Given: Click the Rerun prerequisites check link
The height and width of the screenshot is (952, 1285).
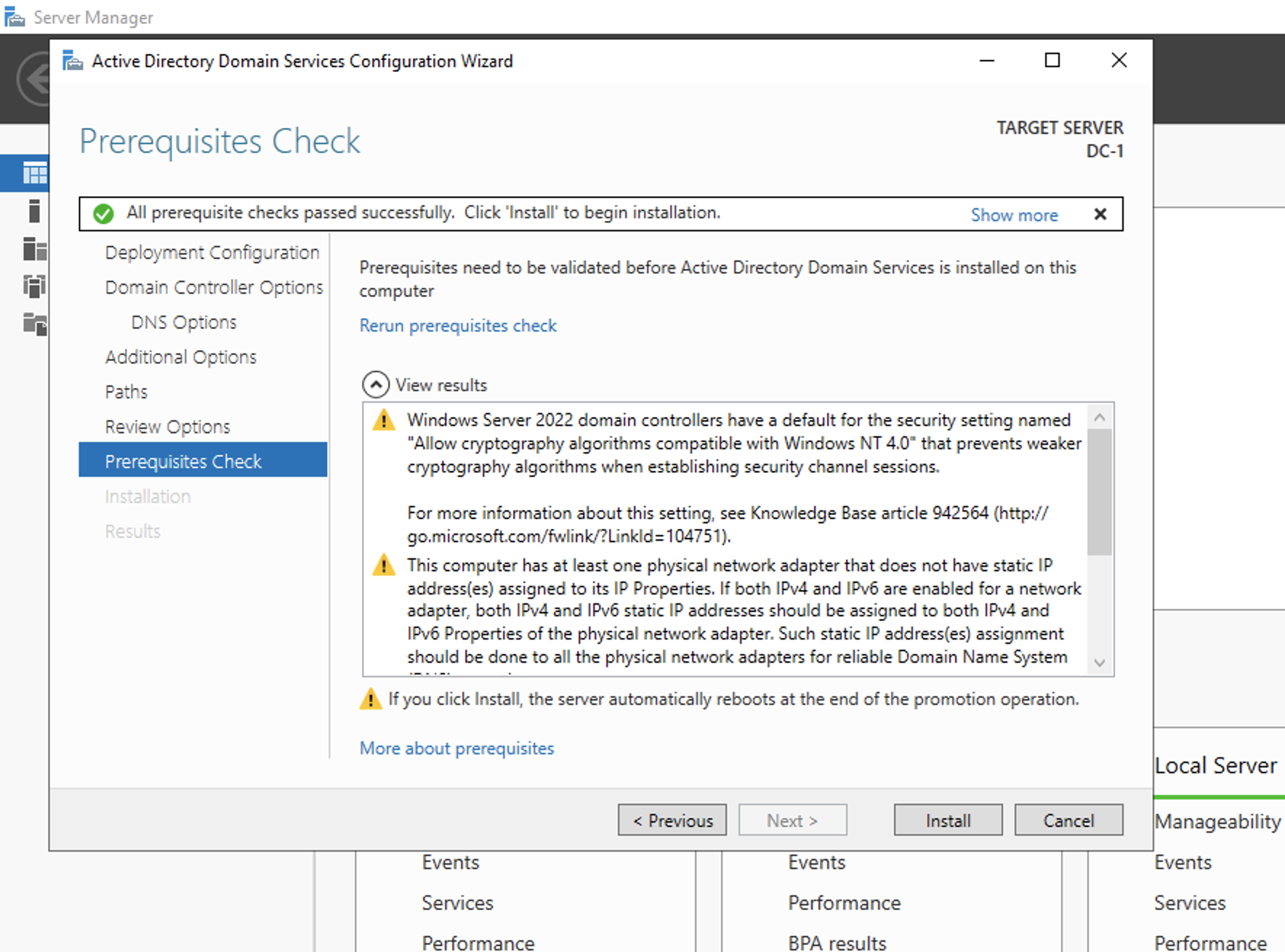Looking at the screenshot, I should [458, 326].
